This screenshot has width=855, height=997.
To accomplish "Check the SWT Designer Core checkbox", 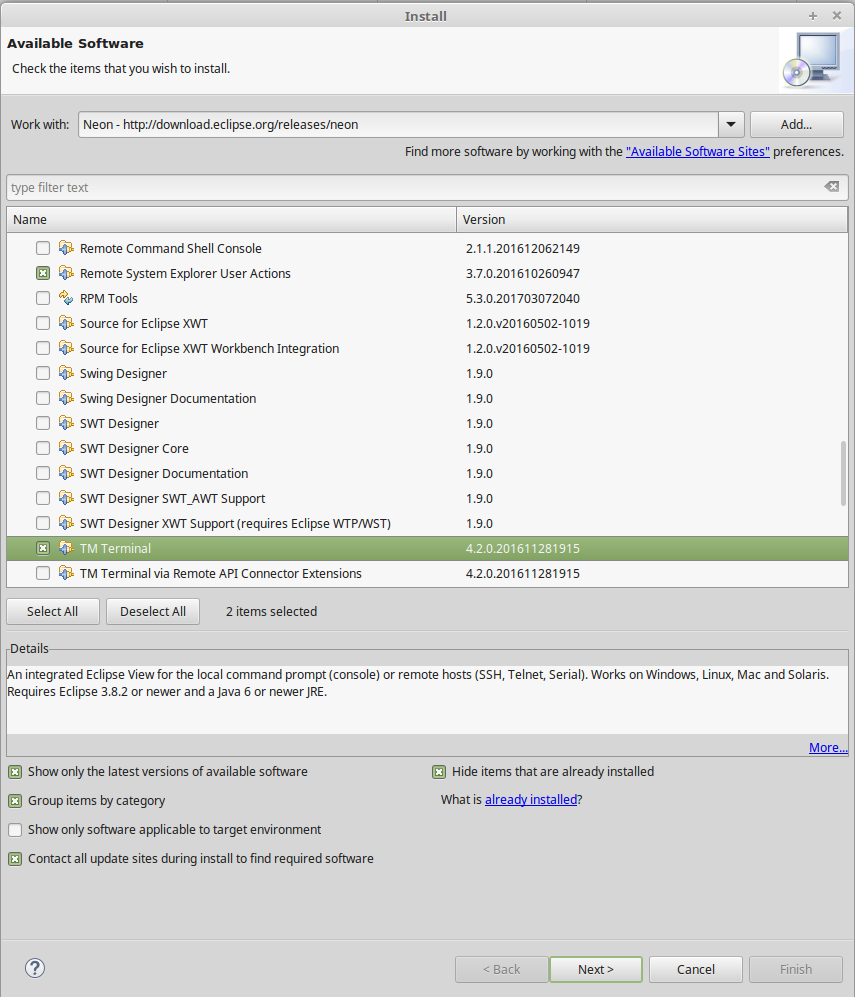I will click(43, 448).
